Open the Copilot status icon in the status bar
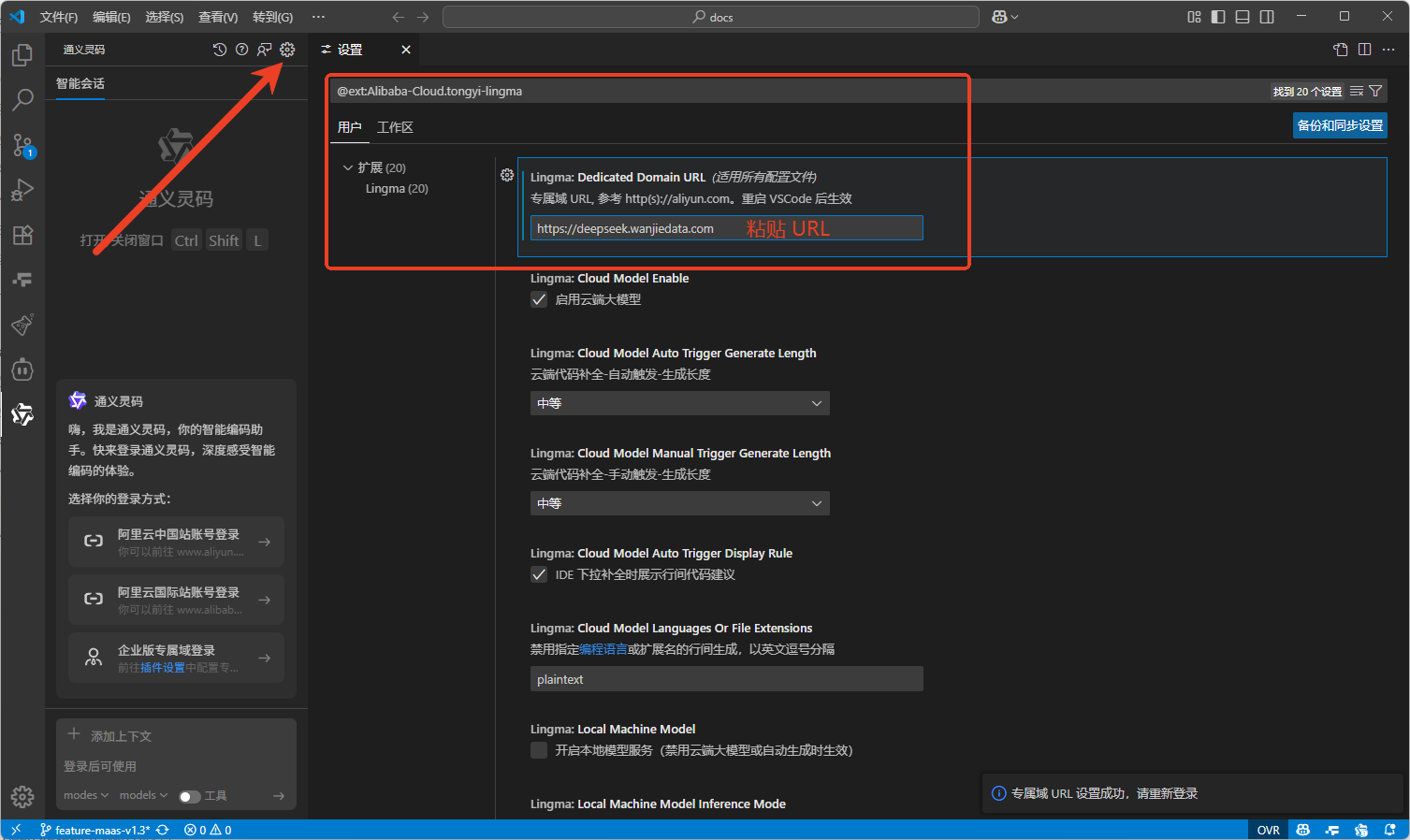 click(1303, 830)
